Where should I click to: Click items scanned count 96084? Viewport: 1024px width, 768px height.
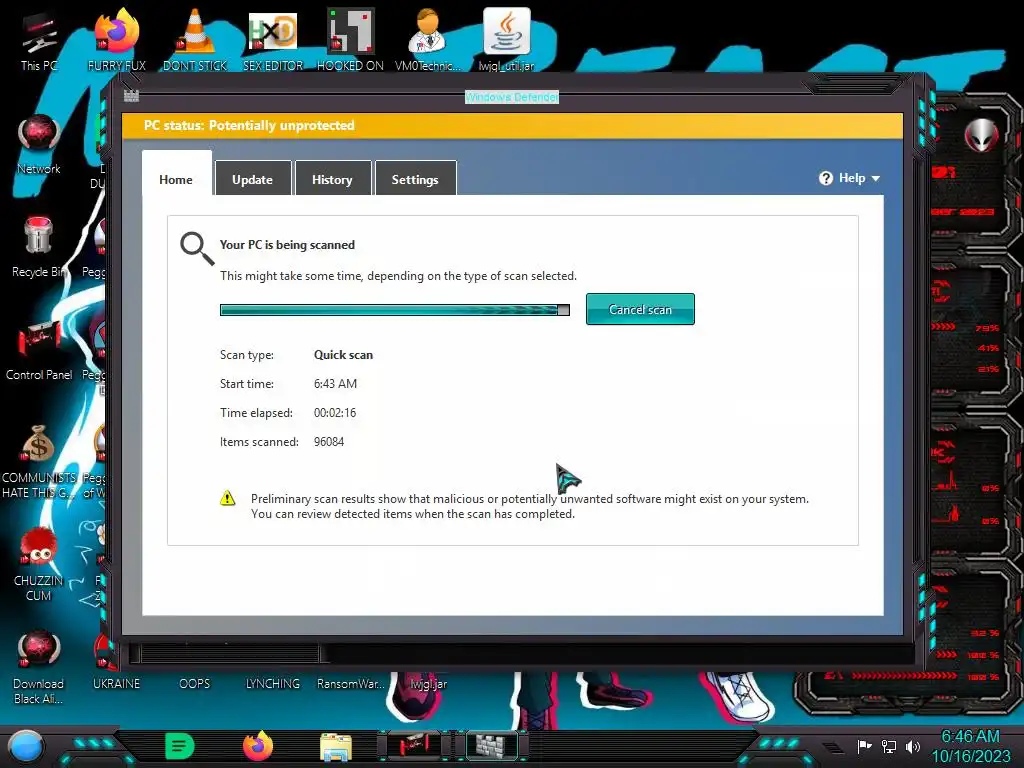[328, 441]
